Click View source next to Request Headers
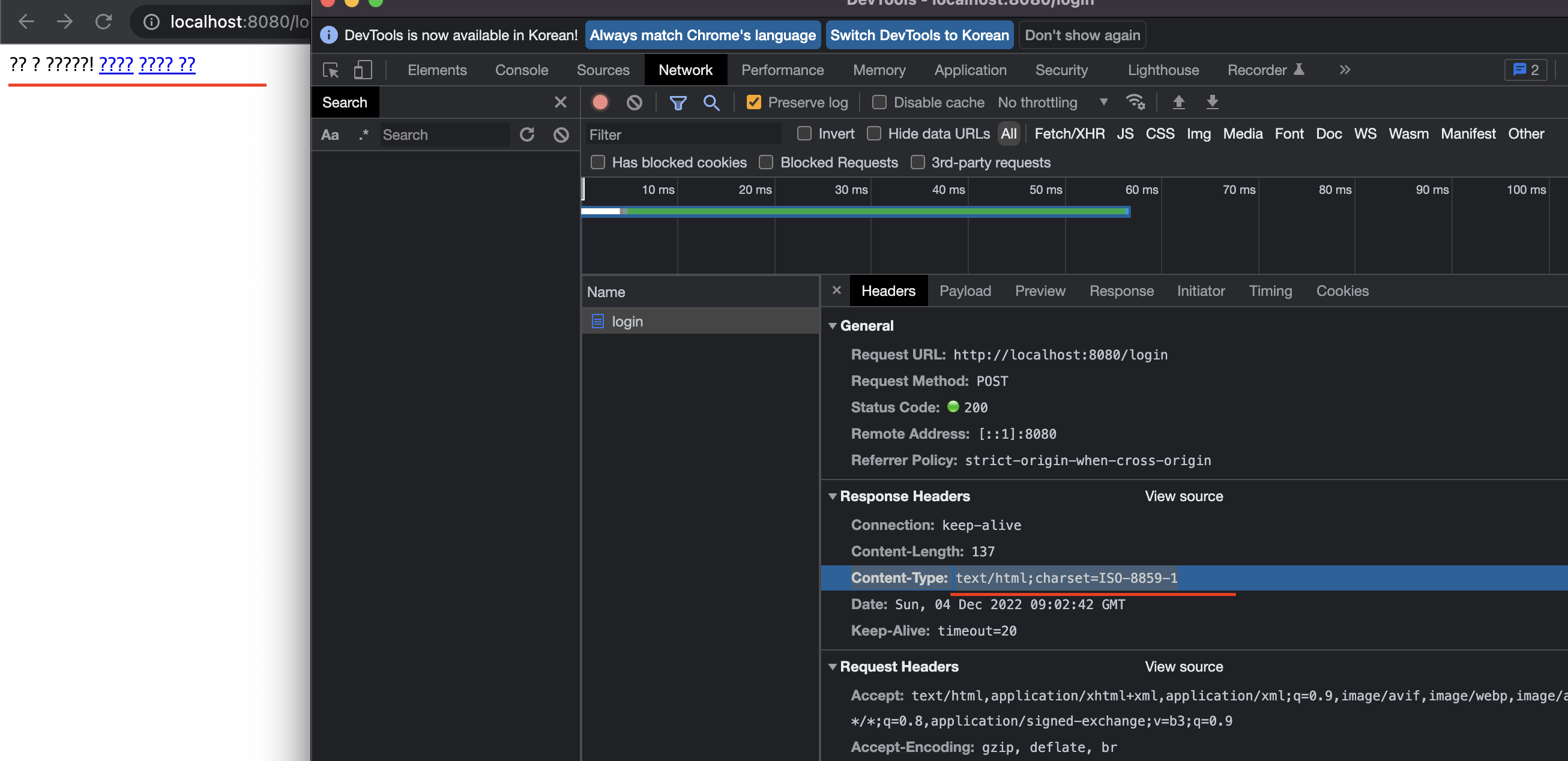 (1183, 667)
